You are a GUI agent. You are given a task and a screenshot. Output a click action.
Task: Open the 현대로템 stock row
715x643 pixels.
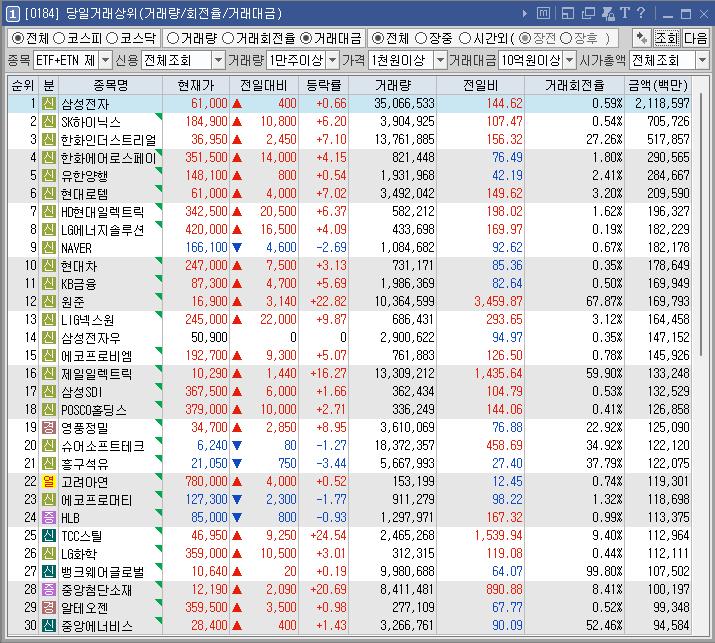coord(349,193)
